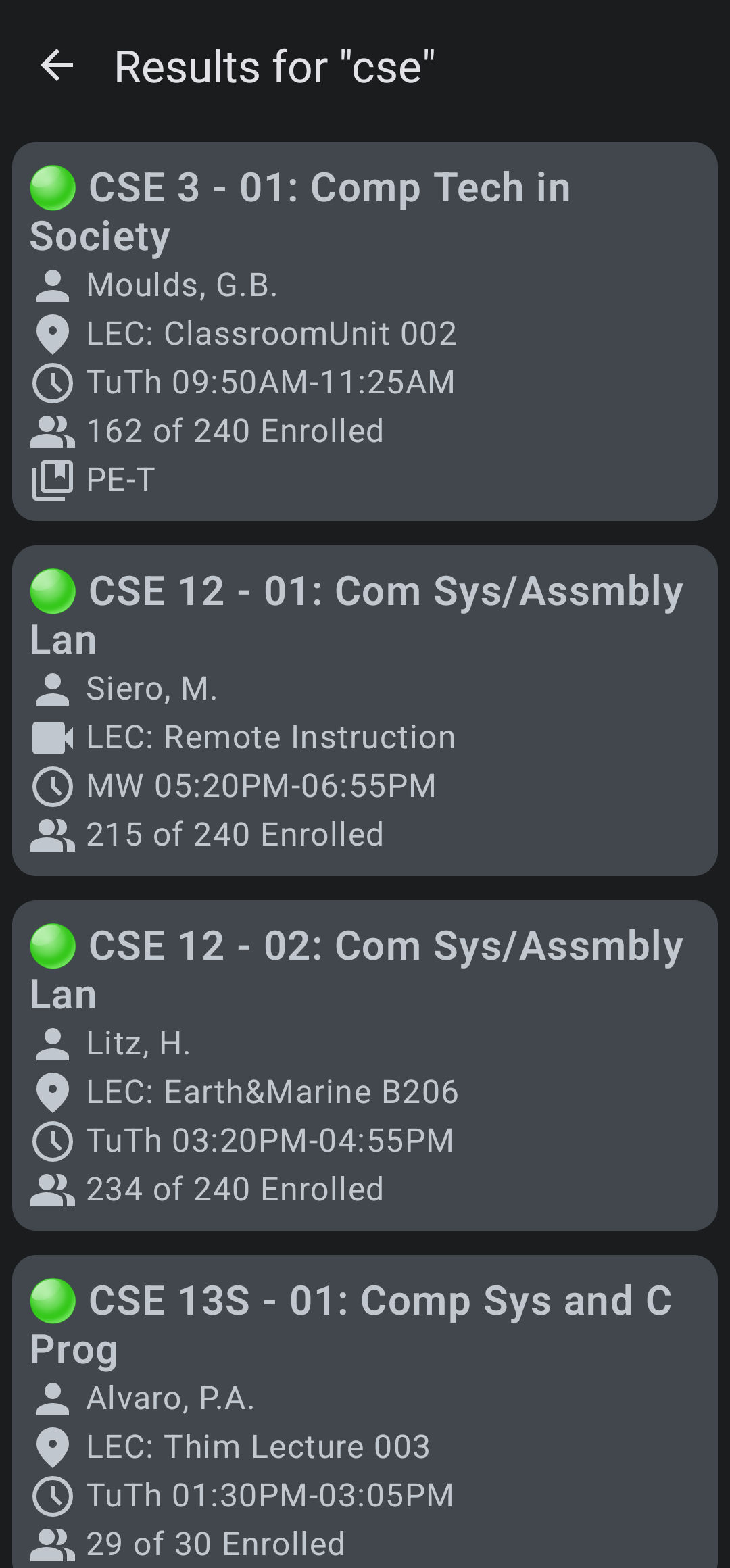730x1568 pixels.
Task: Tap the green status dot on CSE 13S - 01
Action: (53, 1301)
